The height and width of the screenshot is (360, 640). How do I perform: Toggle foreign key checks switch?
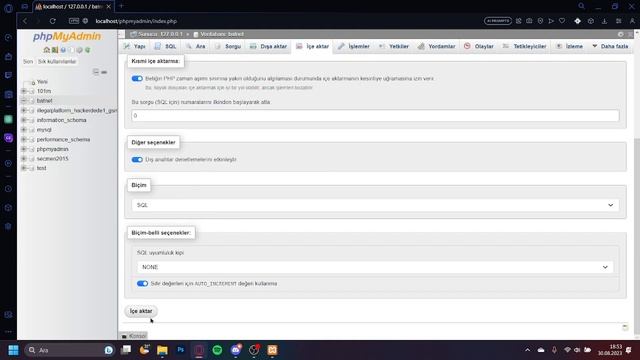click(137, 160)
